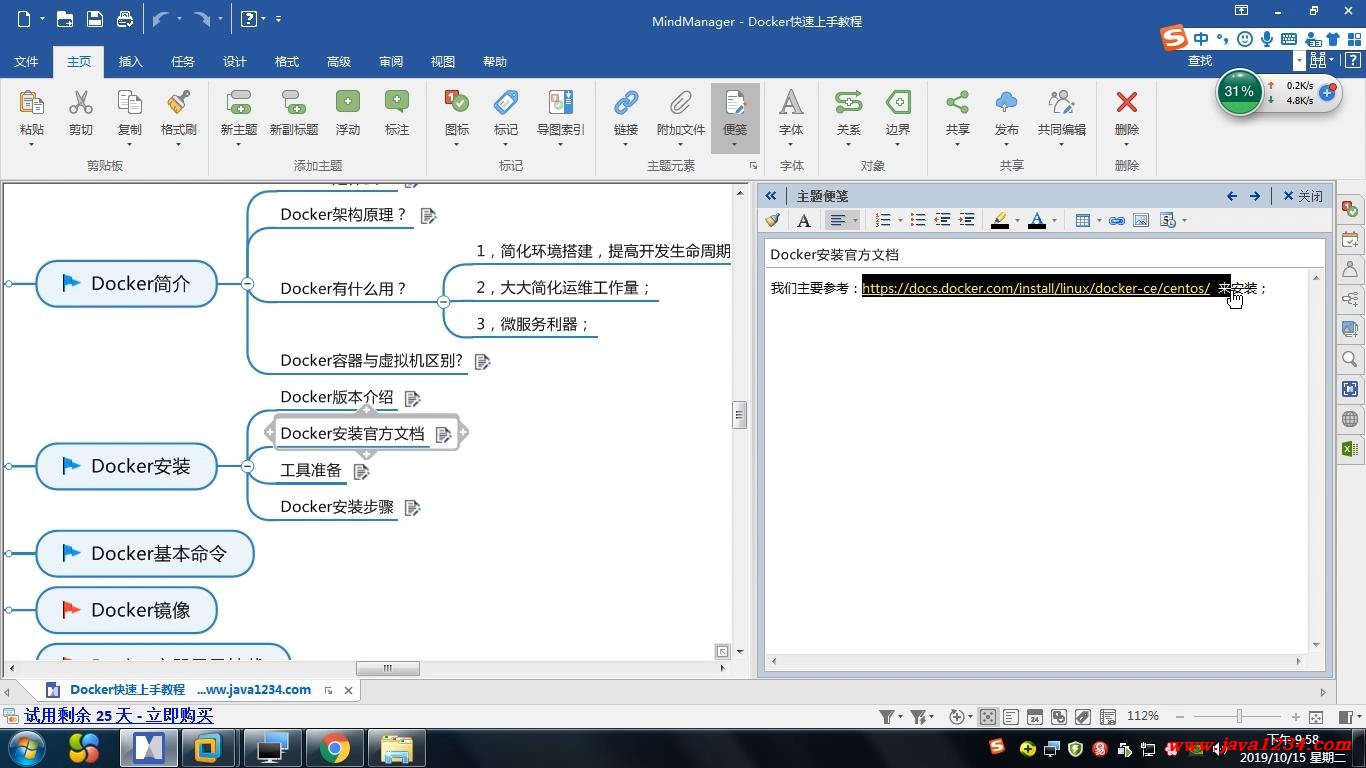Screen dimensions: 1366x768
Task: Click the zoom slider in status bar
Action: click(x=1239, y=717)
